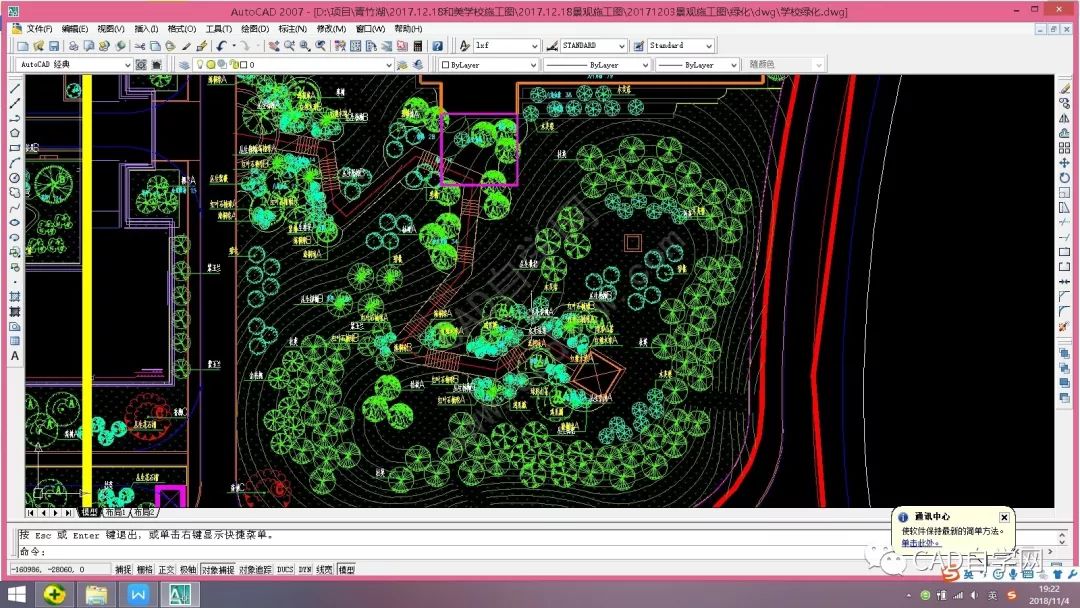The image size is (1080, 608).
Task: Click the Plot printer icon
Action: (x=73, y=46)
